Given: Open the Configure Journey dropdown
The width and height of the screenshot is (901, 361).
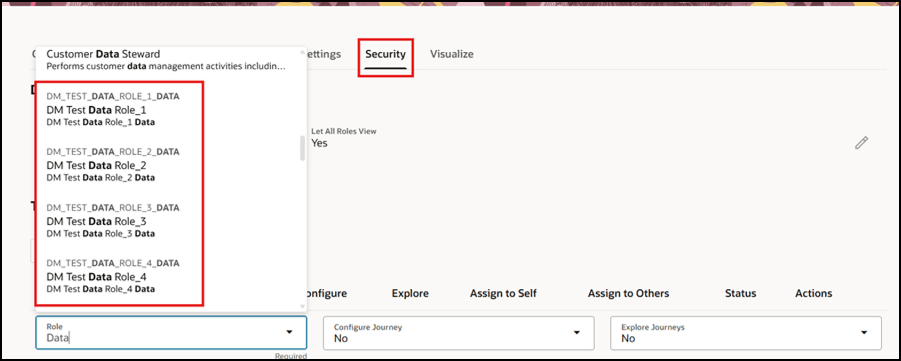Looking at the screenshot, I should [459, 333].
